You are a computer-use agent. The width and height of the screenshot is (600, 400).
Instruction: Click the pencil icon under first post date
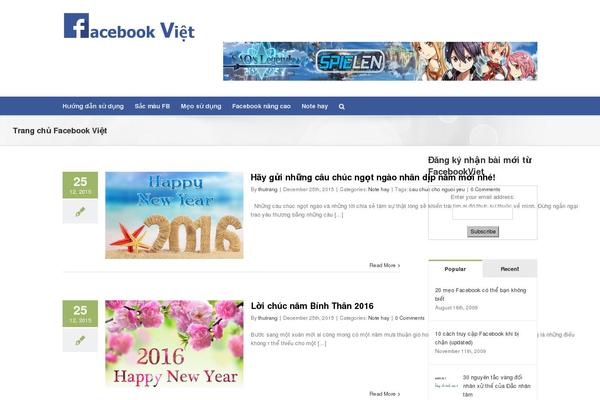point(80,211)
